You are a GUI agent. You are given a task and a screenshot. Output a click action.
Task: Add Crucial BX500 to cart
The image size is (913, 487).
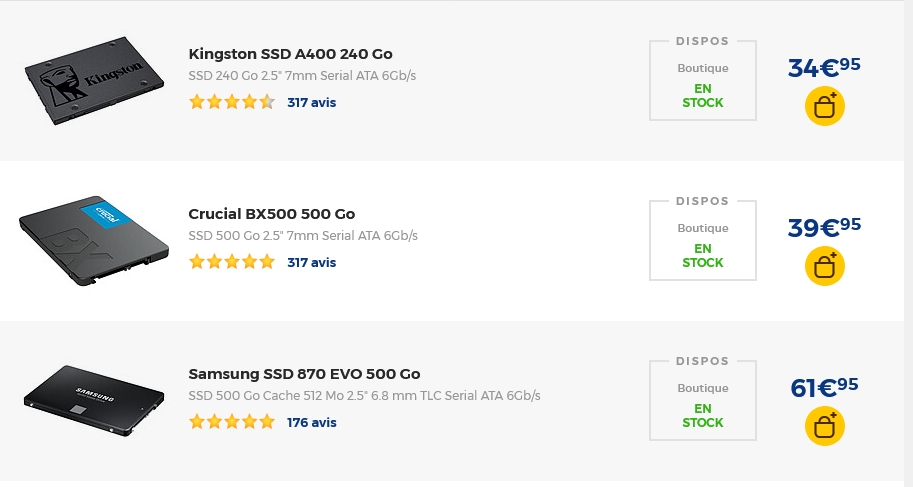824,267
